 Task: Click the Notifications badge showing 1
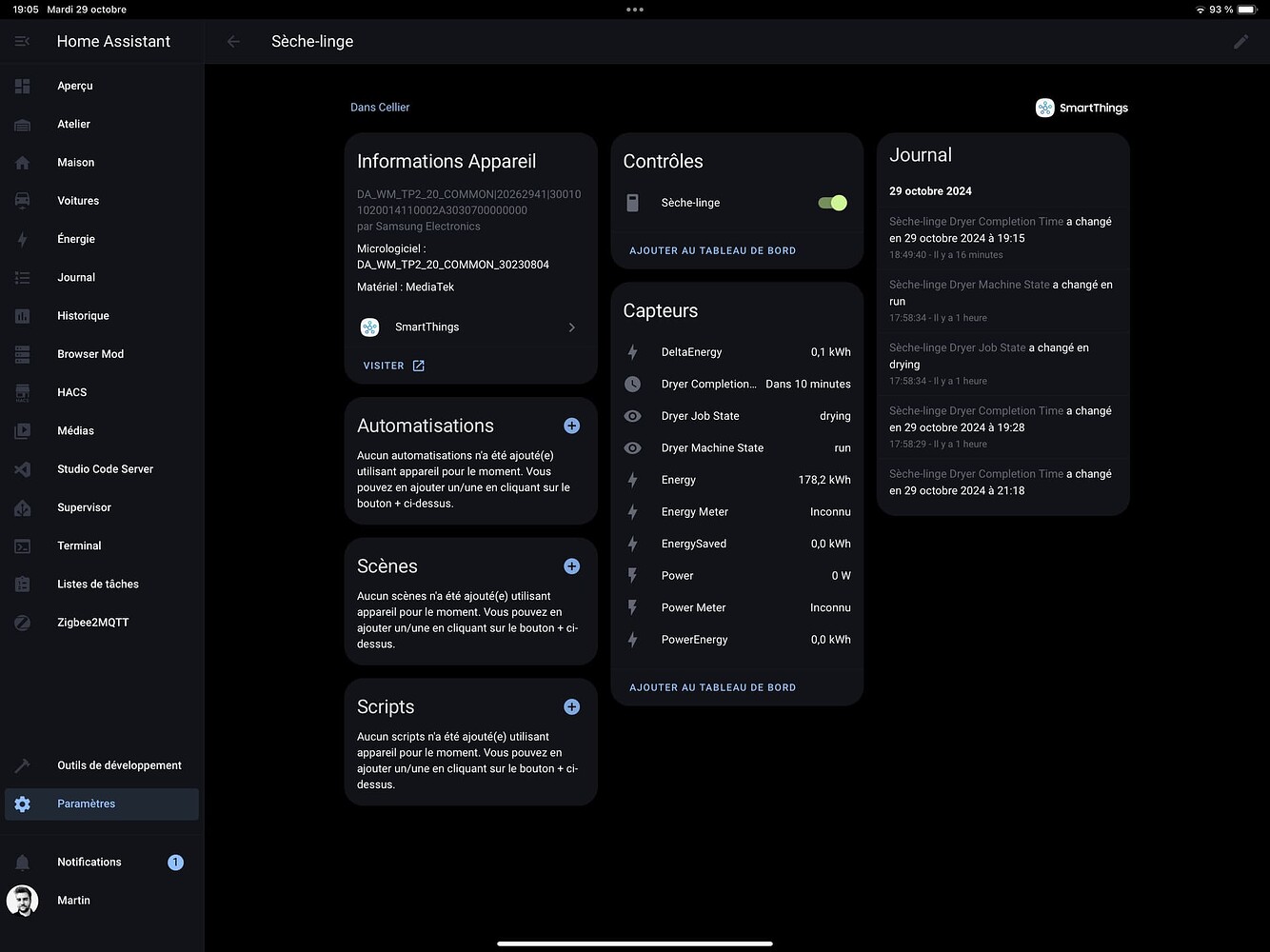tap(175, 862)
